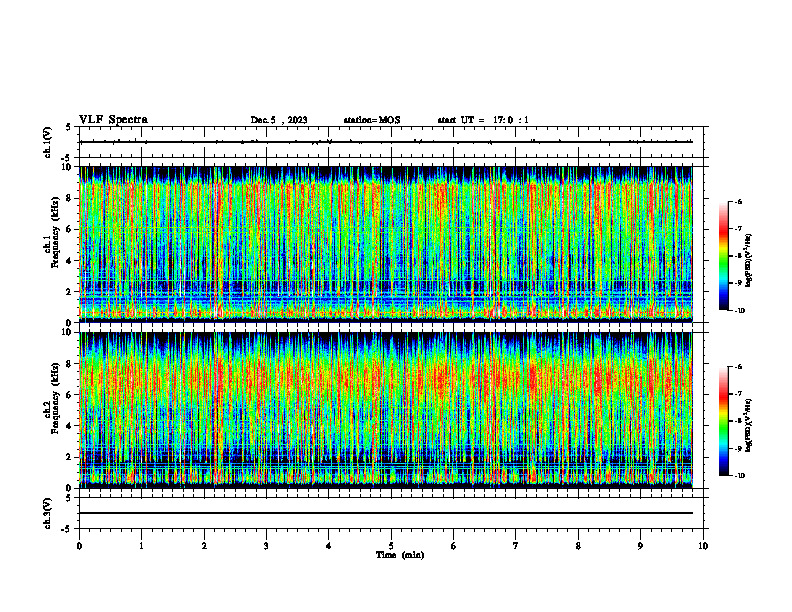Screen dimensions: 792x612
Task: Click the "-10" label on ch.2 colorbar
Action: click(739, 476)
